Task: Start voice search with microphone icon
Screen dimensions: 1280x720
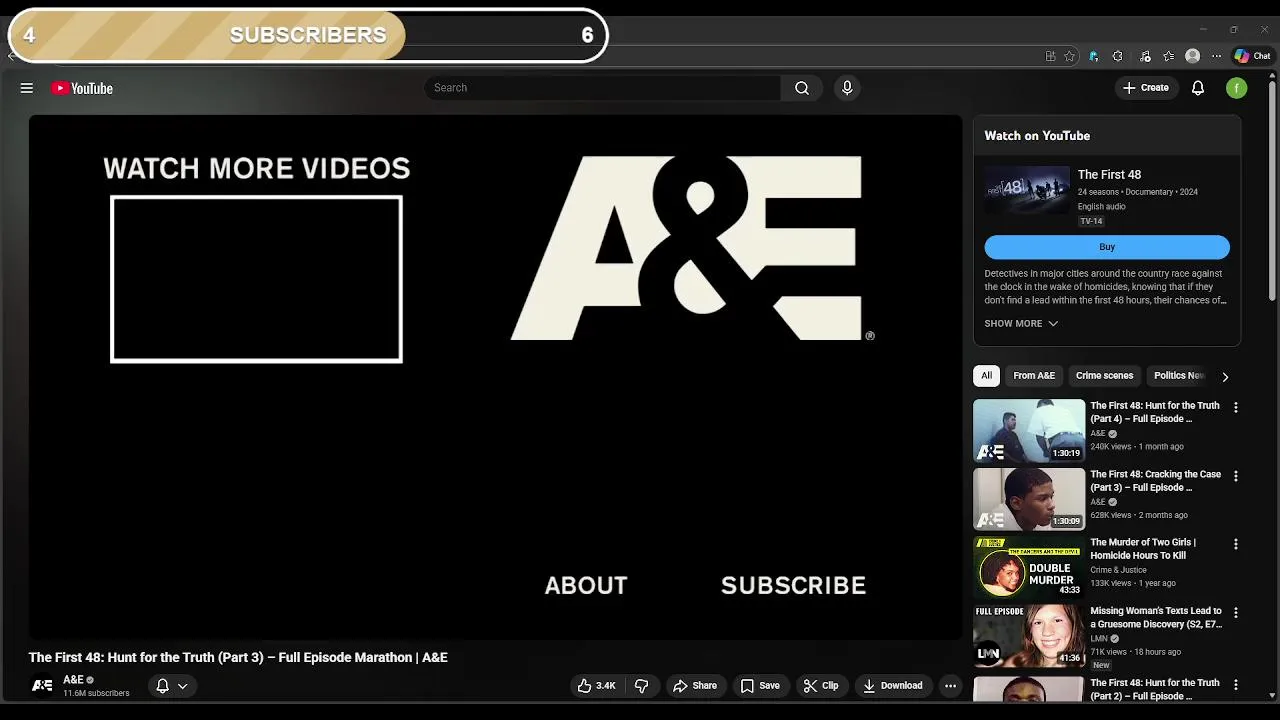Action: click(847, 88)
